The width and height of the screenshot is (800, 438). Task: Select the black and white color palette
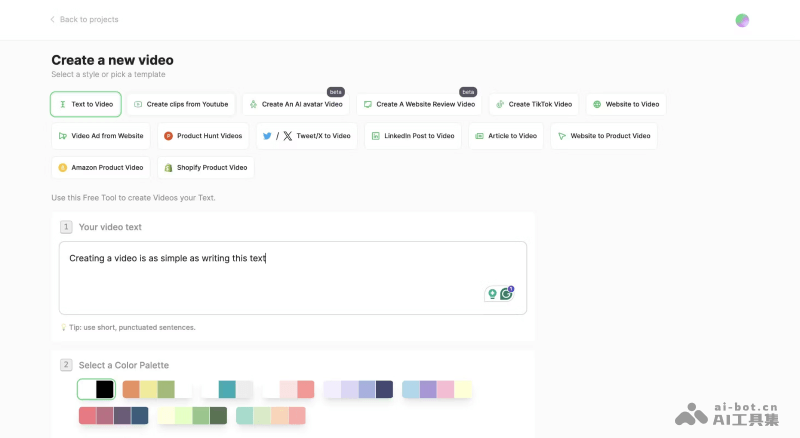click(96, 389)
